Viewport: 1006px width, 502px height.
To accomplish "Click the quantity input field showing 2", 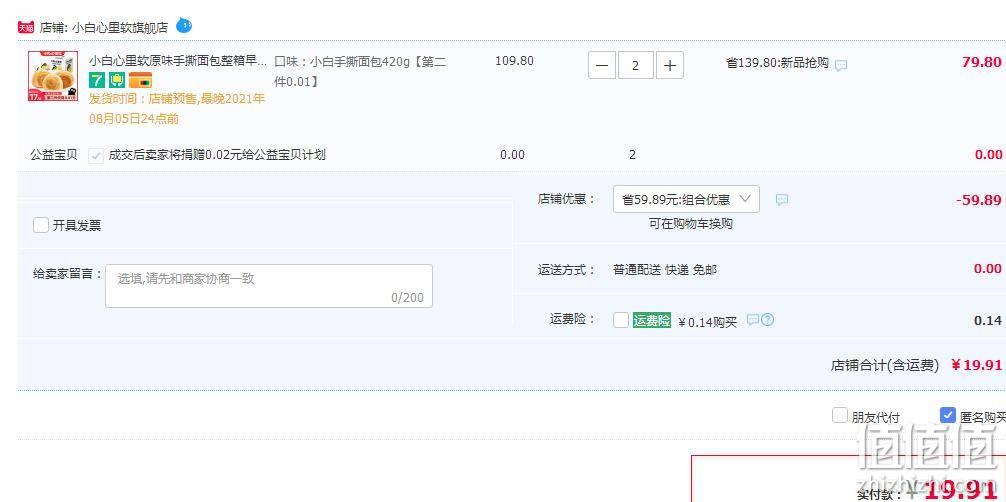I will click(x=636, y=65).
